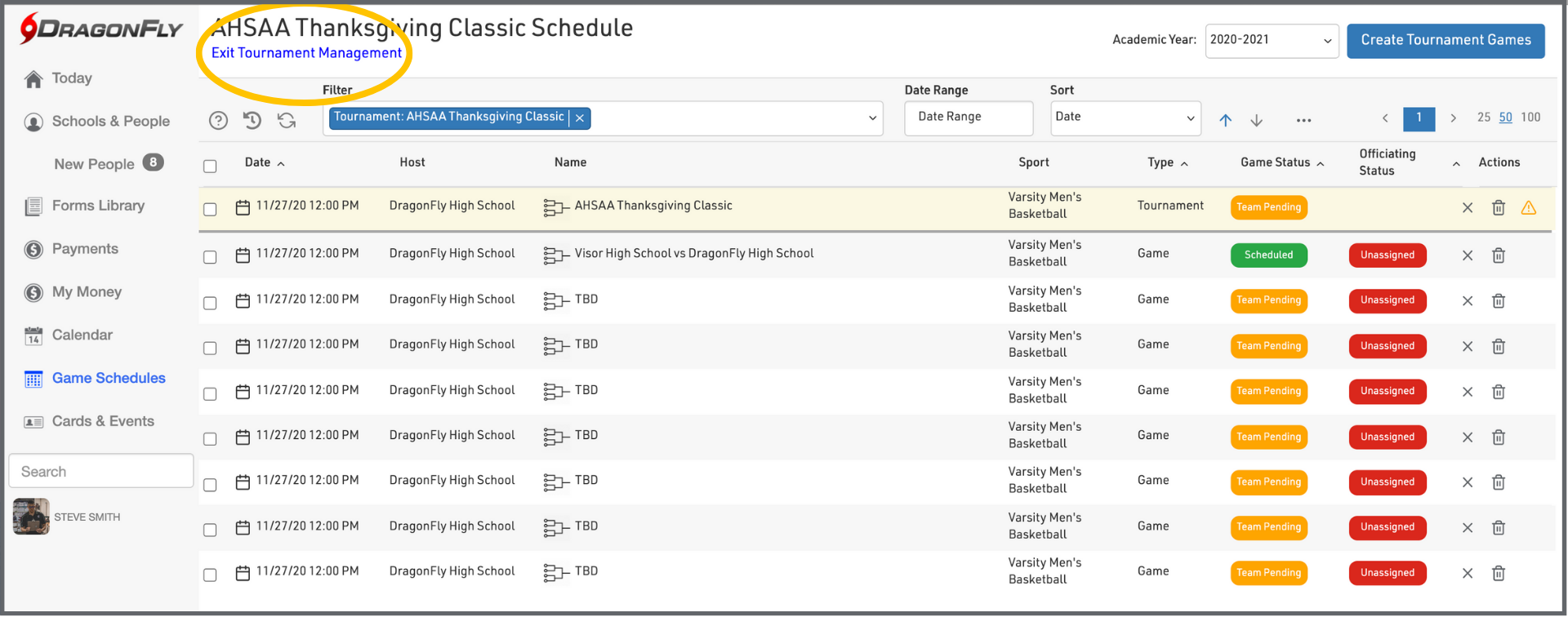Click the history clock icon beside Filter

[252, 121]
